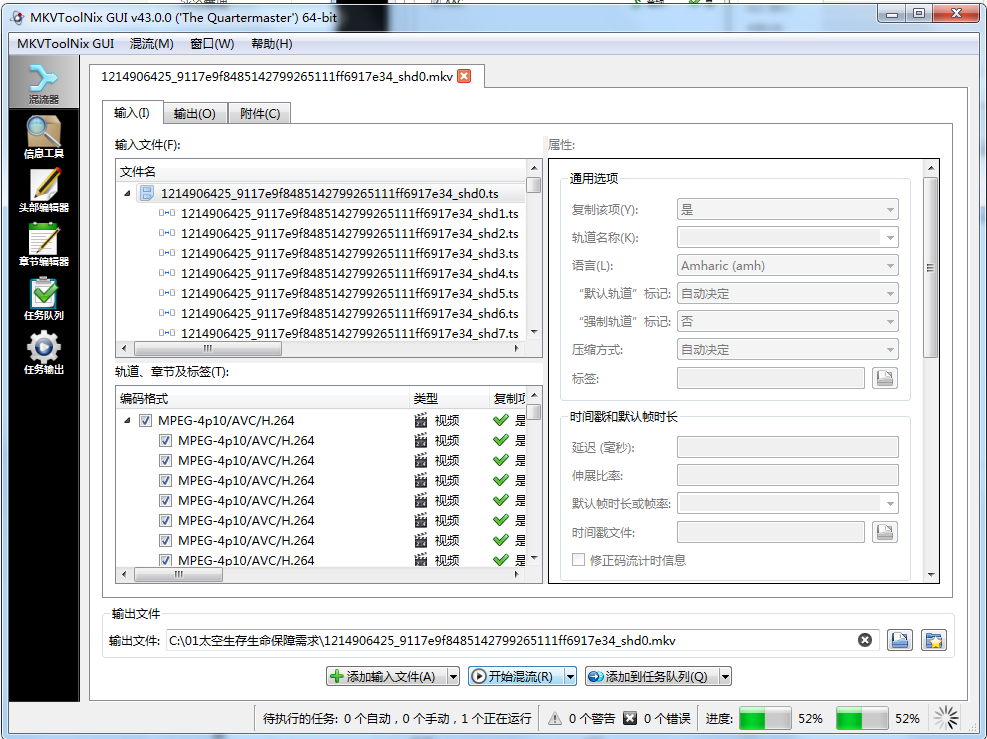Click the green checkmark in first track row
This screenshot has width=987, height=739.
click(501, 420)
